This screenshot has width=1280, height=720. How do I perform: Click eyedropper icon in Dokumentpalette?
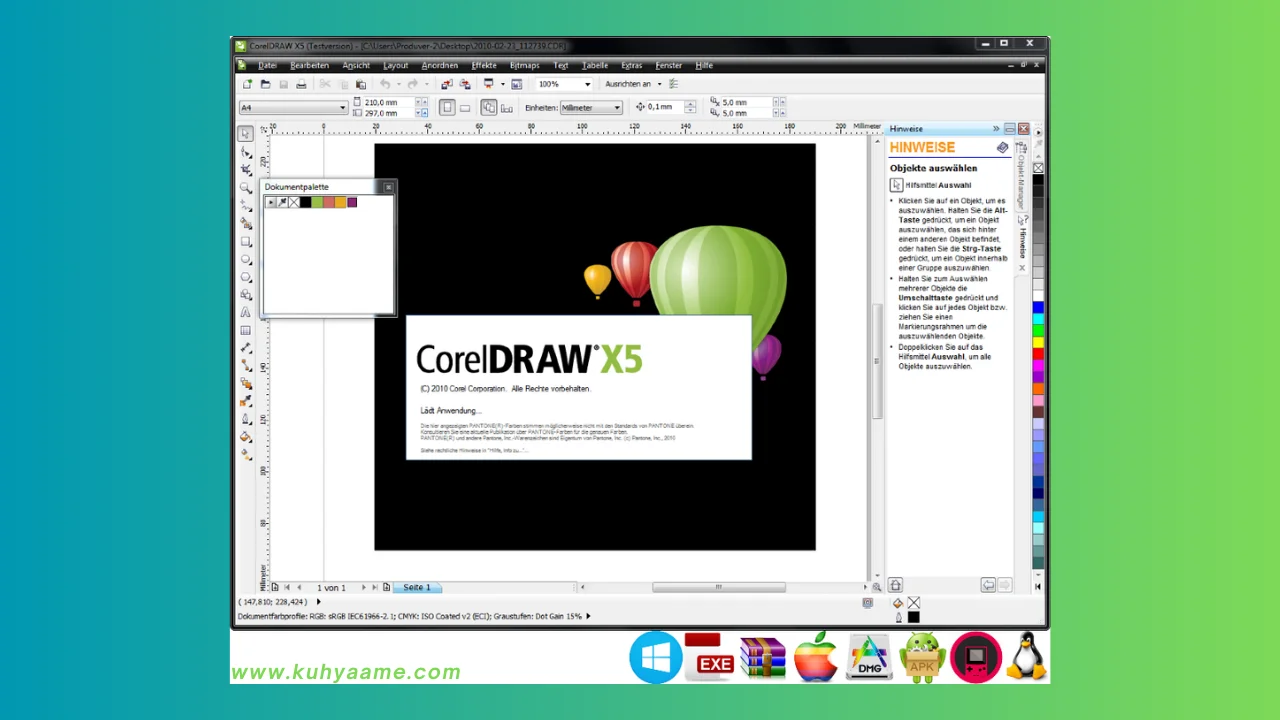click(x=282, y=202)
